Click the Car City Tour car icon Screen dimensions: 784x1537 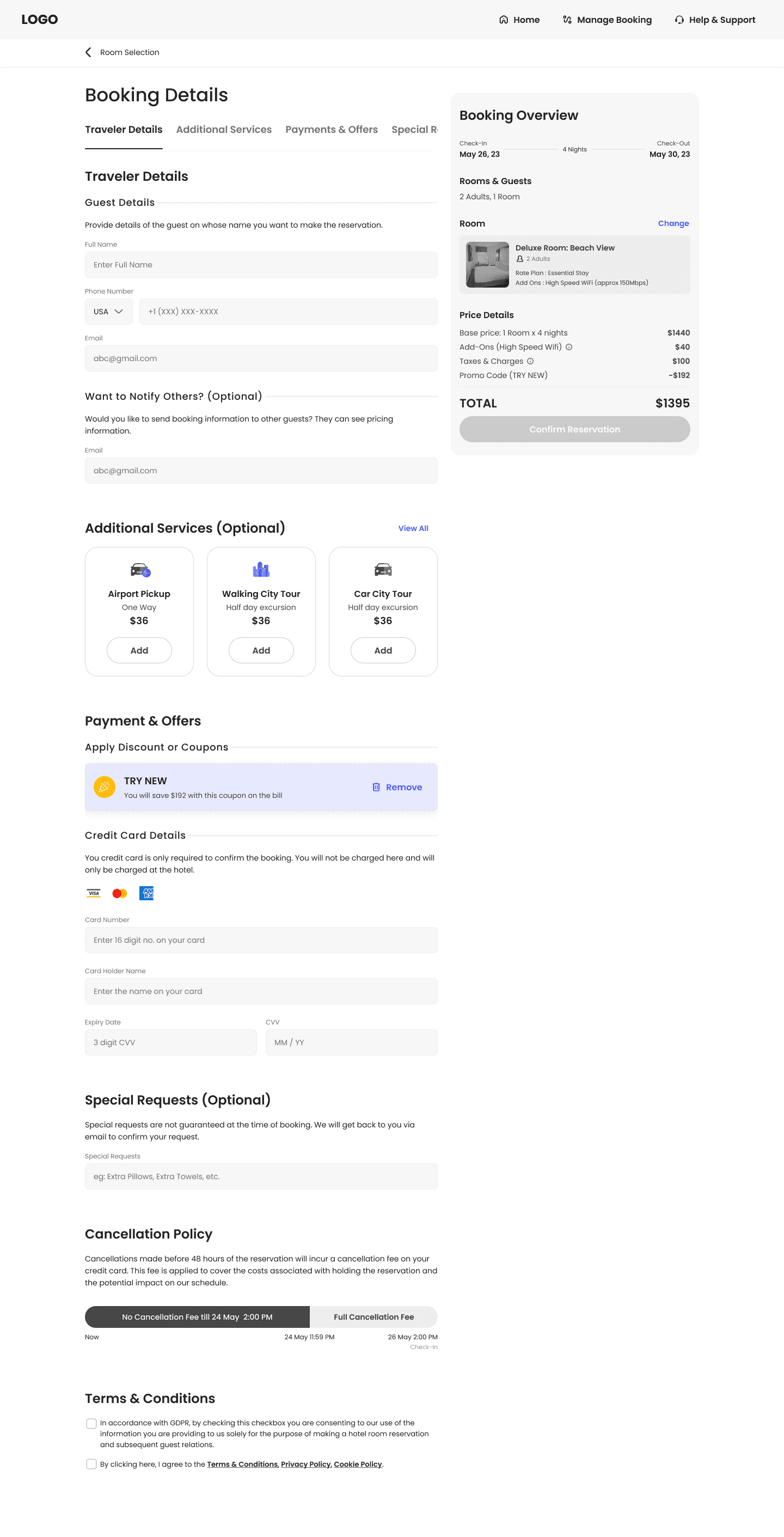click(x=383, y=570)
